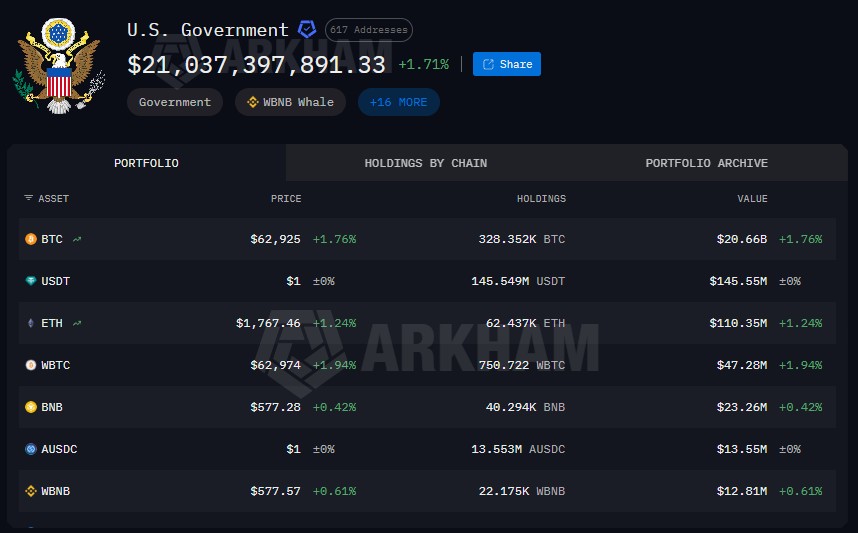Sort by the VALUE column header
This screenshot has width=858, height=533.
[x=752, y=199]
